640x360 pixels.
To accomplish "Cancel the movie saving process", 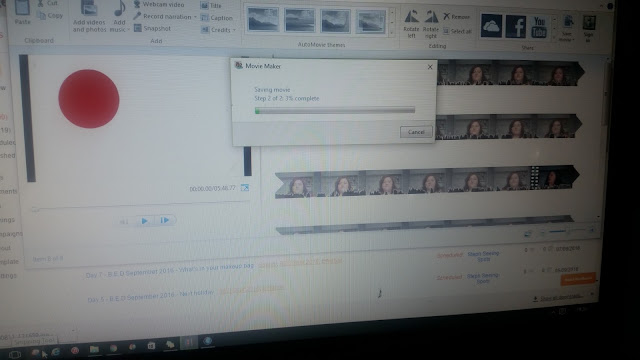I will point(416,132).
